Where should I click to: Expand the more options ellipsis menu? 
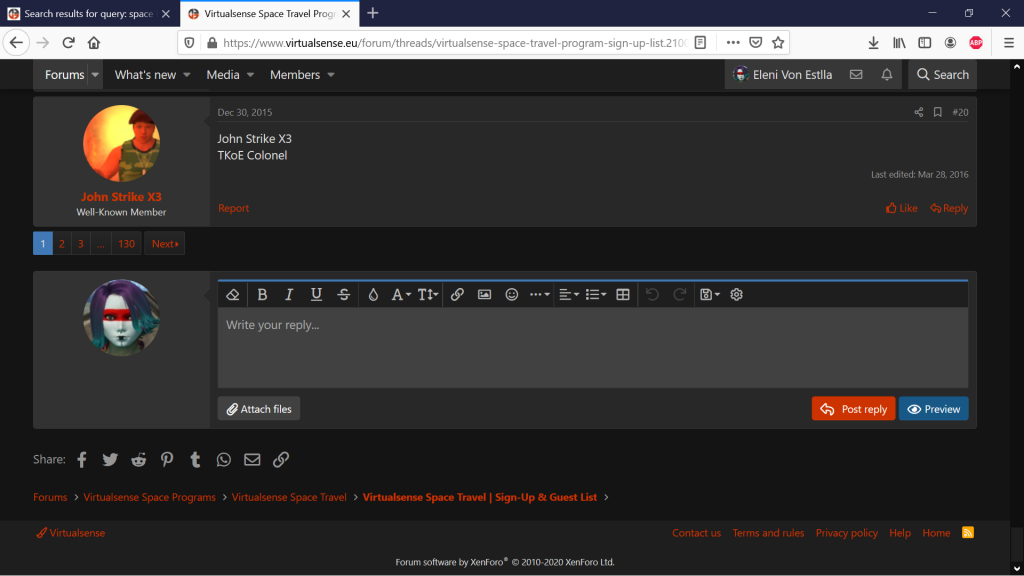539,295
